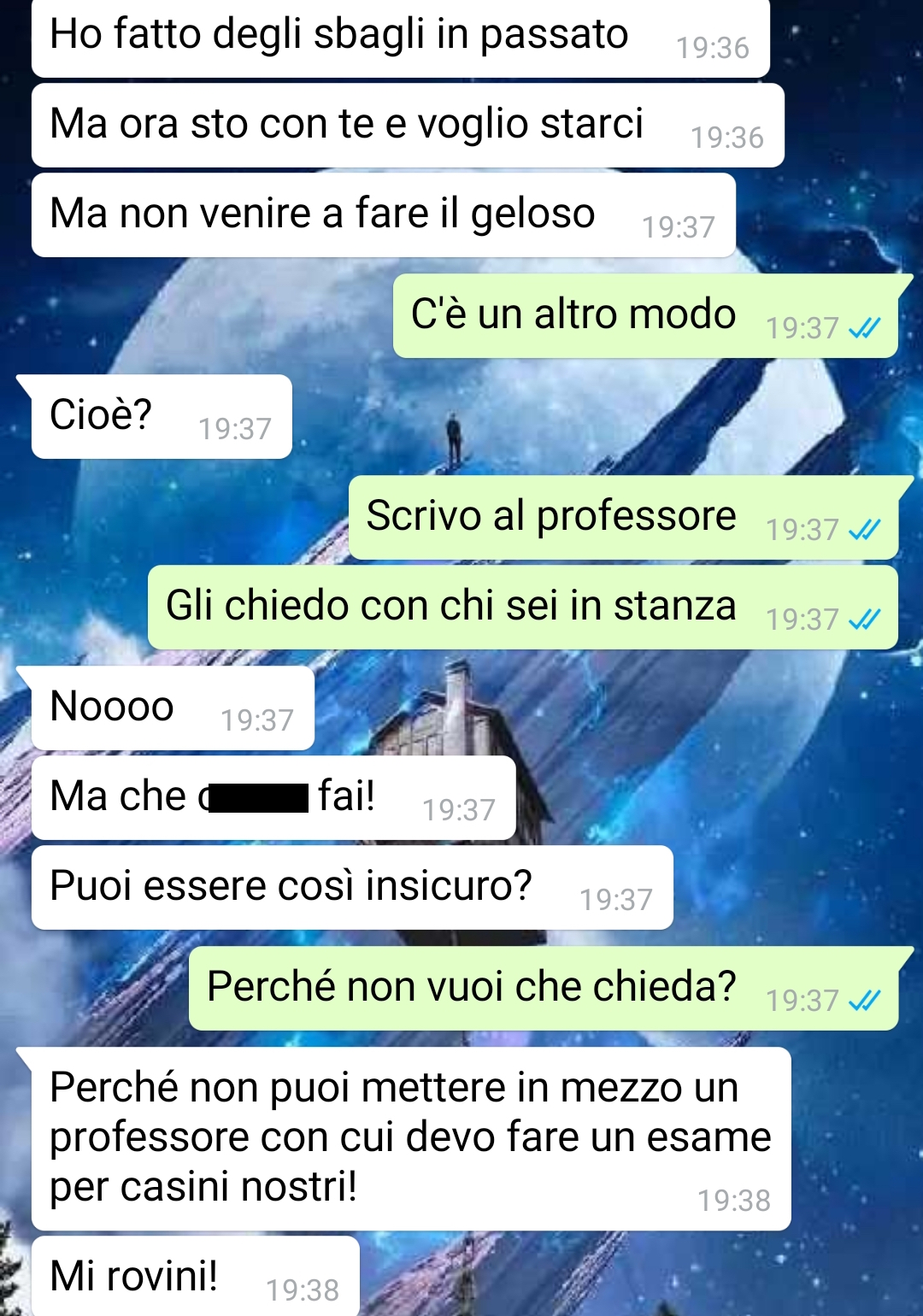Viewport: 923px width, 1316px height.
Task: Tap blue check marks on 'Scrivo al professore'
Action: 864,530
